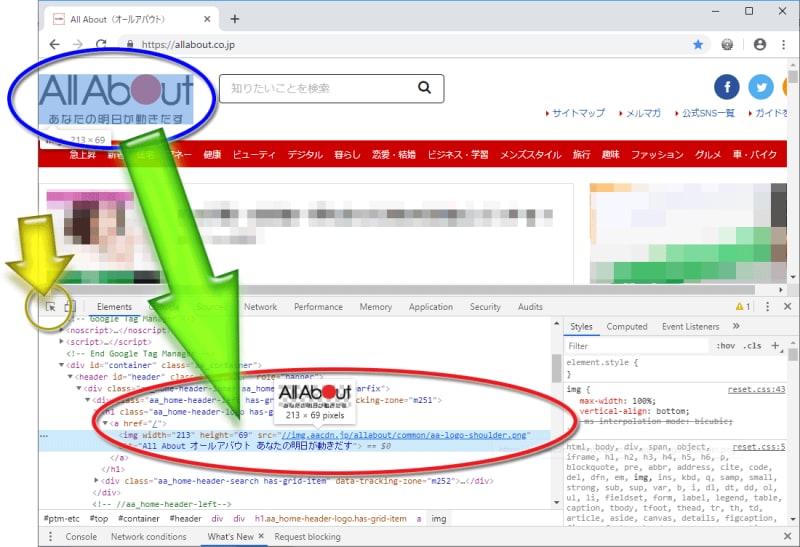Image resolution: width=800 pixels, height=547 pixels.
Task: Go back with the browser back arrow
Action: tap(54, 44)
